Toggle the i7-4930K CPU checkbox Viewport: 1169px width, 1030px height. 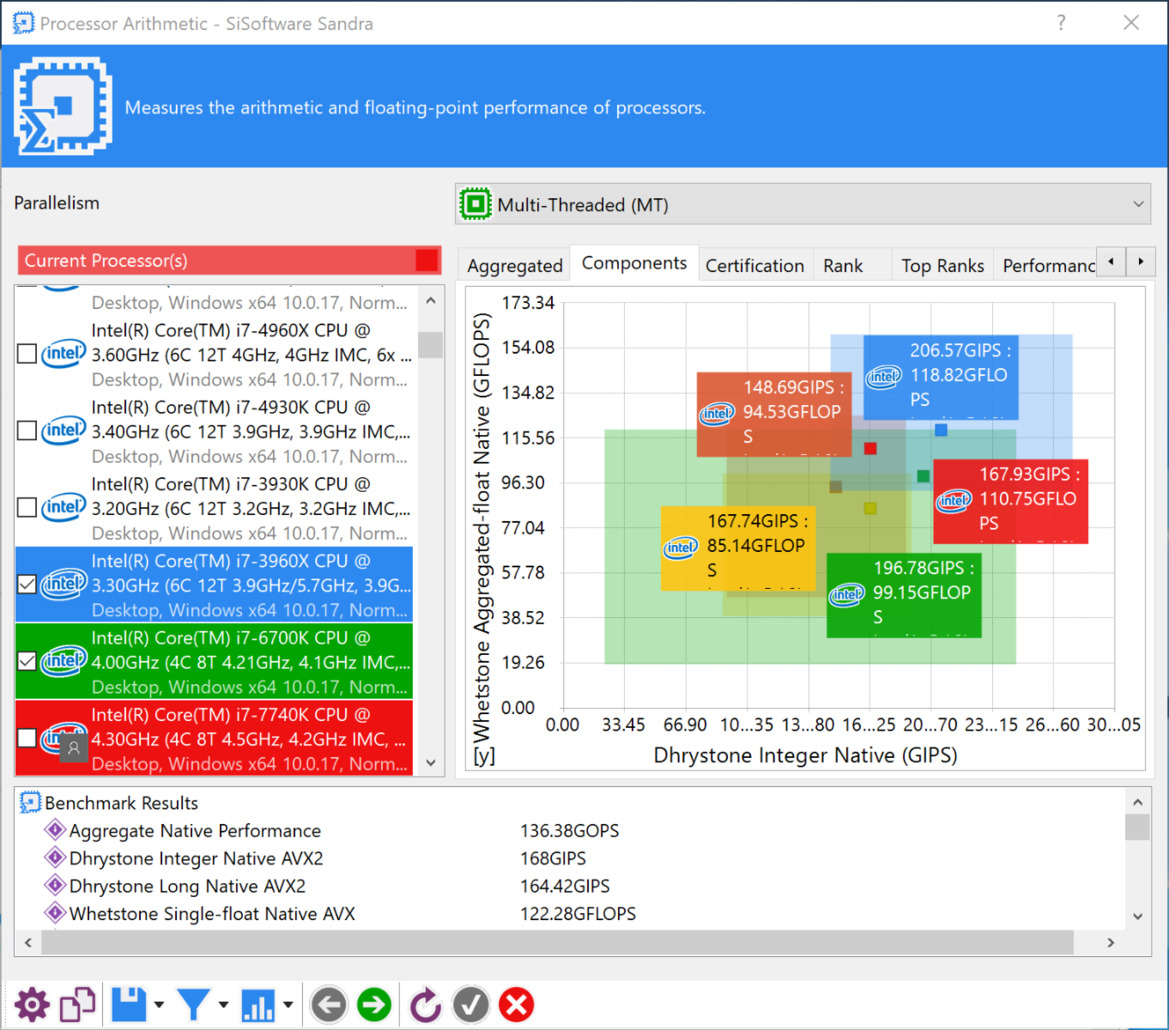coord(27,430)
